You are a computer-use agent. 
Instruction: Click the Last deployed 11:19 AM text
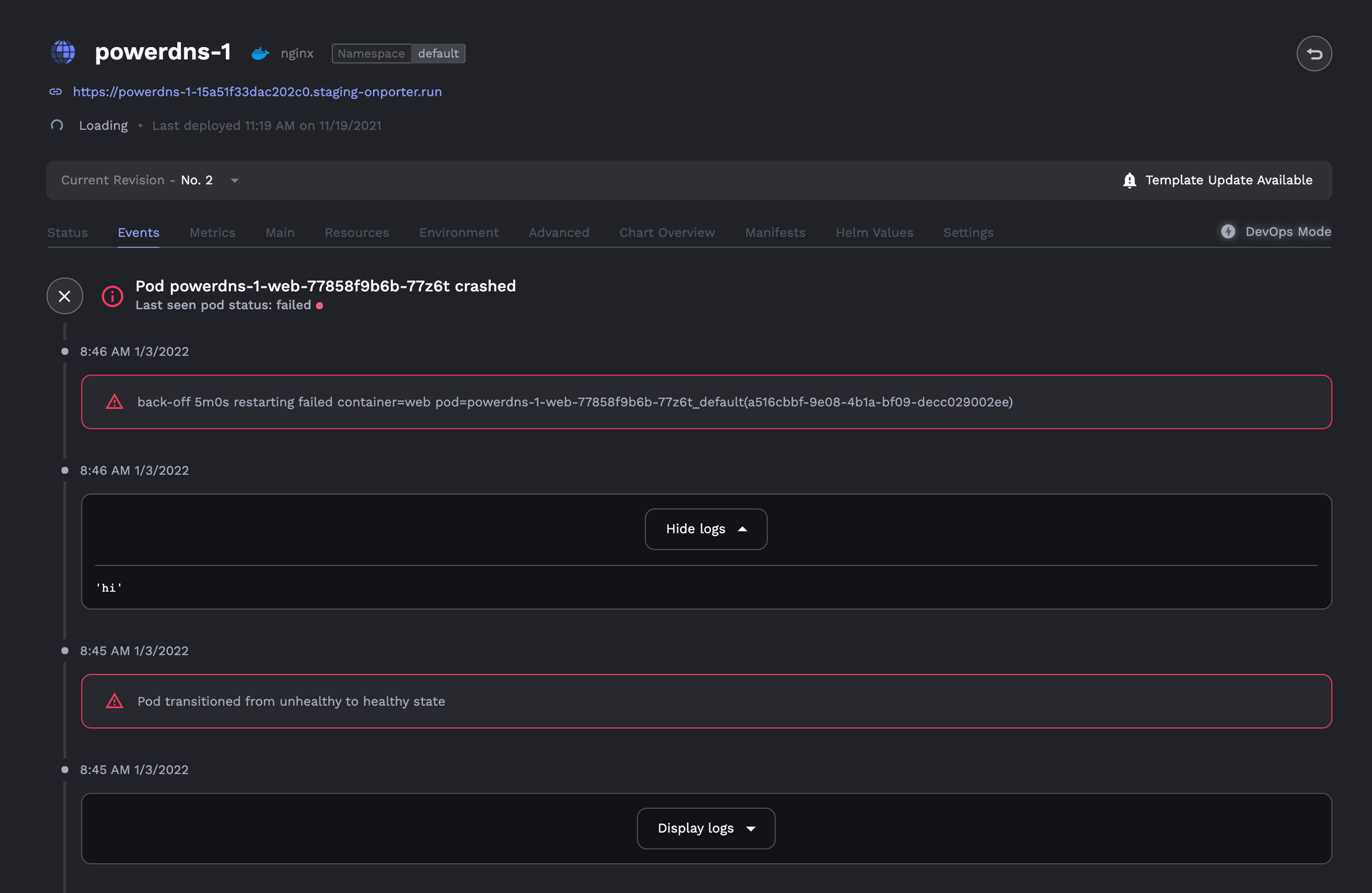267,126
